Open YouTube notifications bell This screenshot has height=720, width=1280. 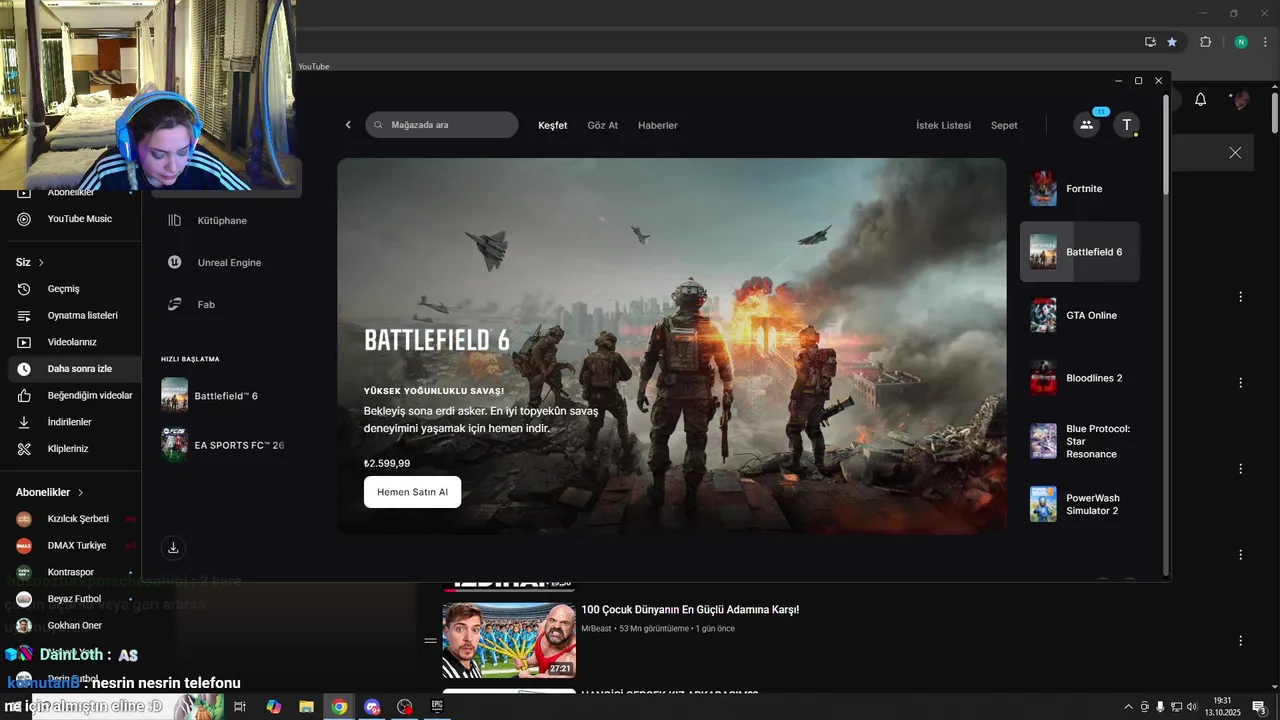coord(1201,99)
